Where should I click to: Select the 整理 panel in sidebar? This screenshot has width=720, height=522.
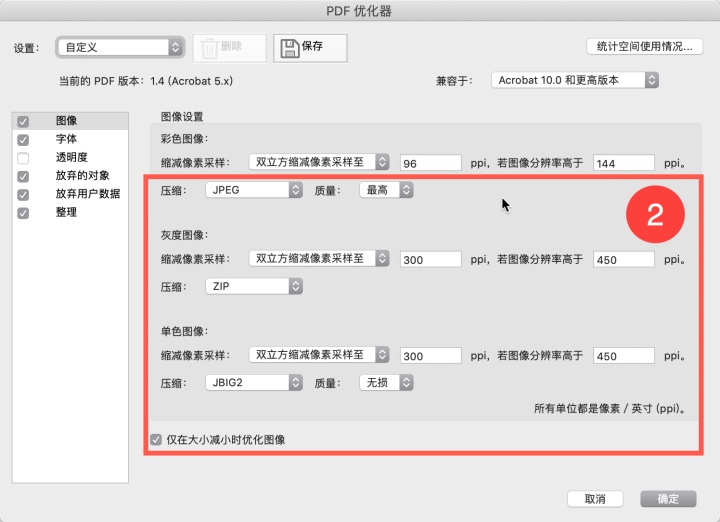[x=70, y=213]
